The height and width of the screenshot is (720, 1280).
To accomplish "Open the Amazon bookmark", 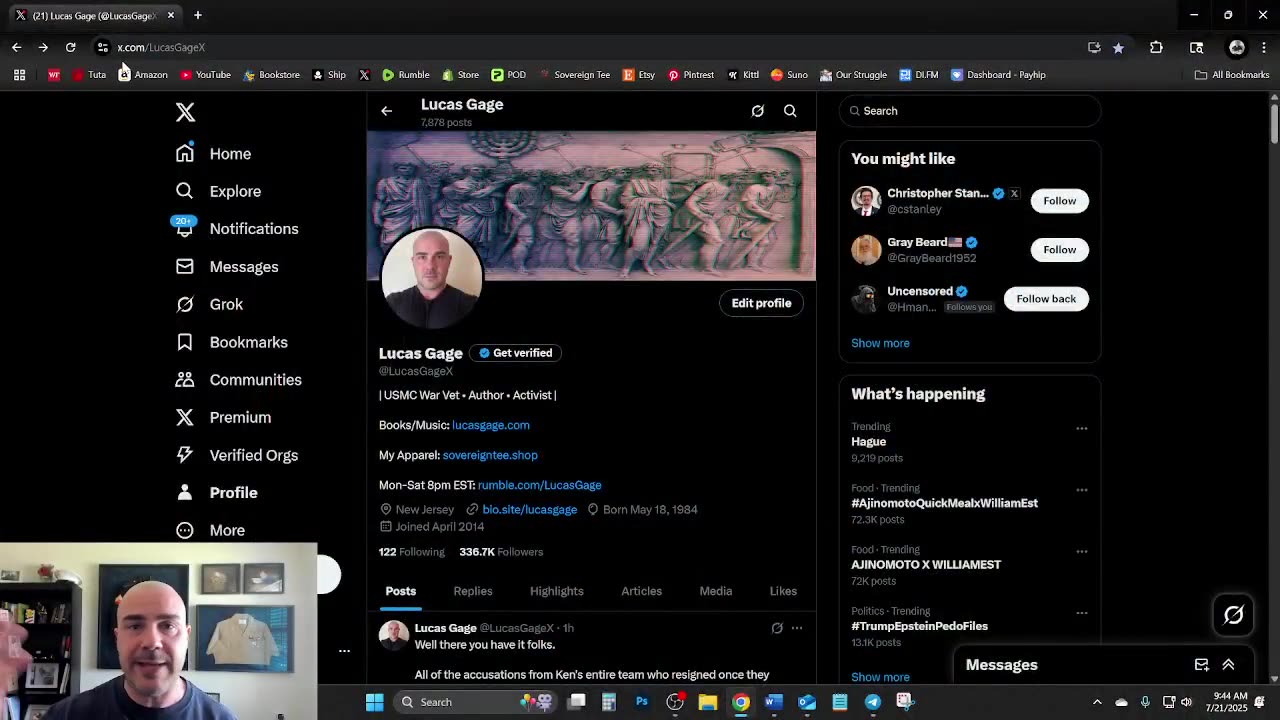I will (143, 75).
